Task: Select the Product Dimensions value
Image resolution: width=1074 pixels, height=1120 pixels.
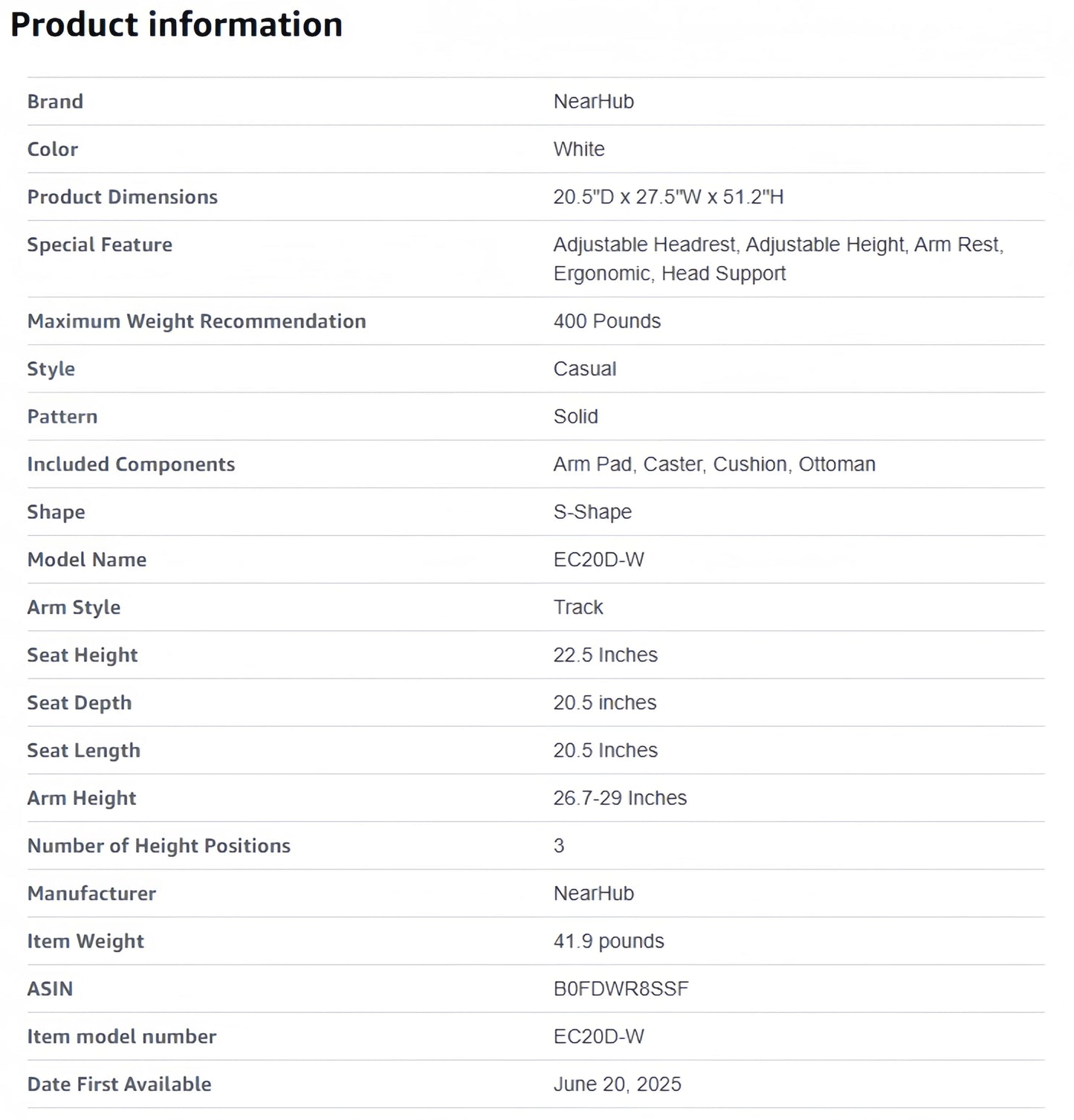Action: [668, 197]
